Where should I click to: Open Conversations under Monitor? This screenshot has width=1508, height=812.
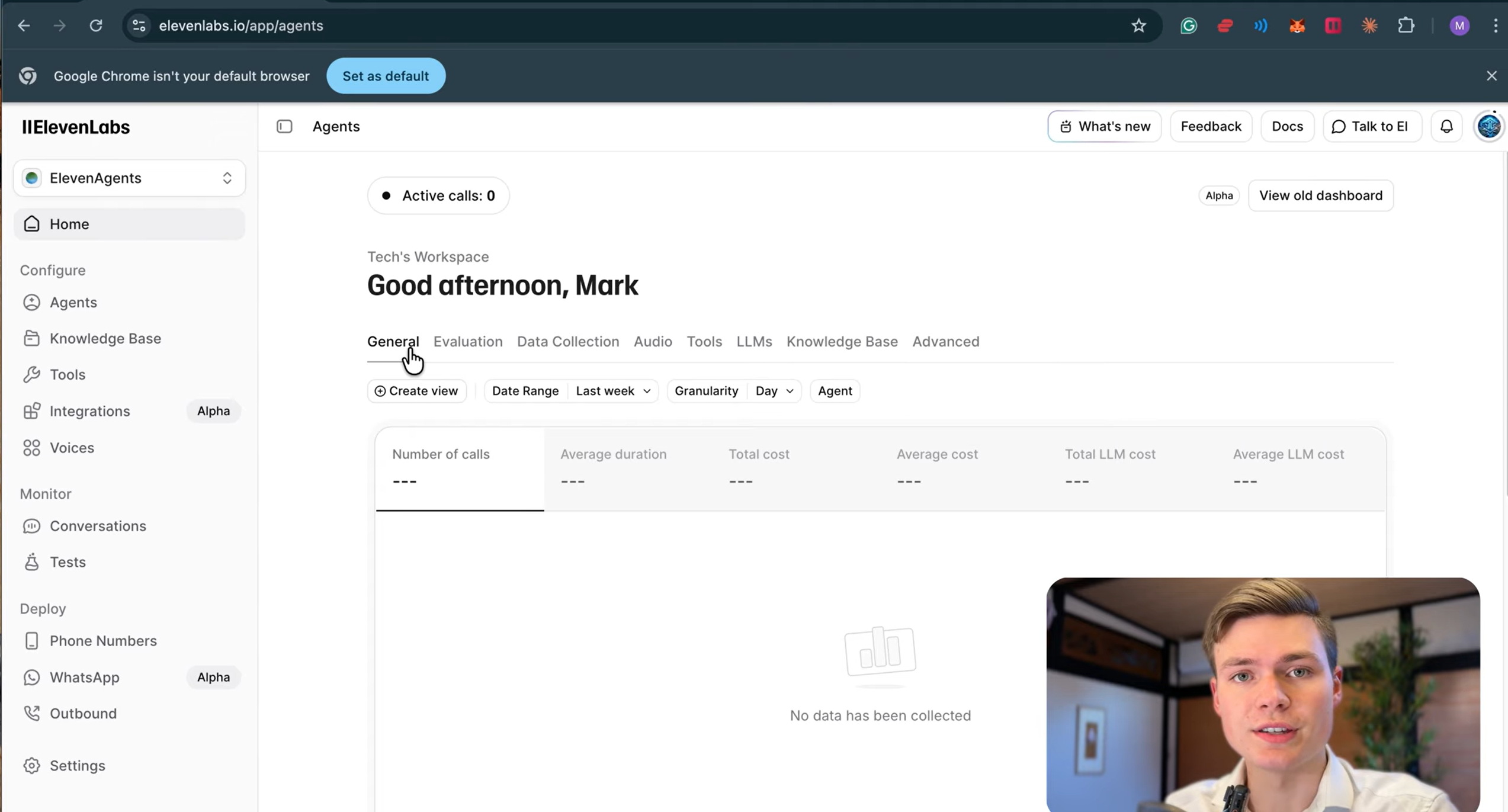[98, 526]
